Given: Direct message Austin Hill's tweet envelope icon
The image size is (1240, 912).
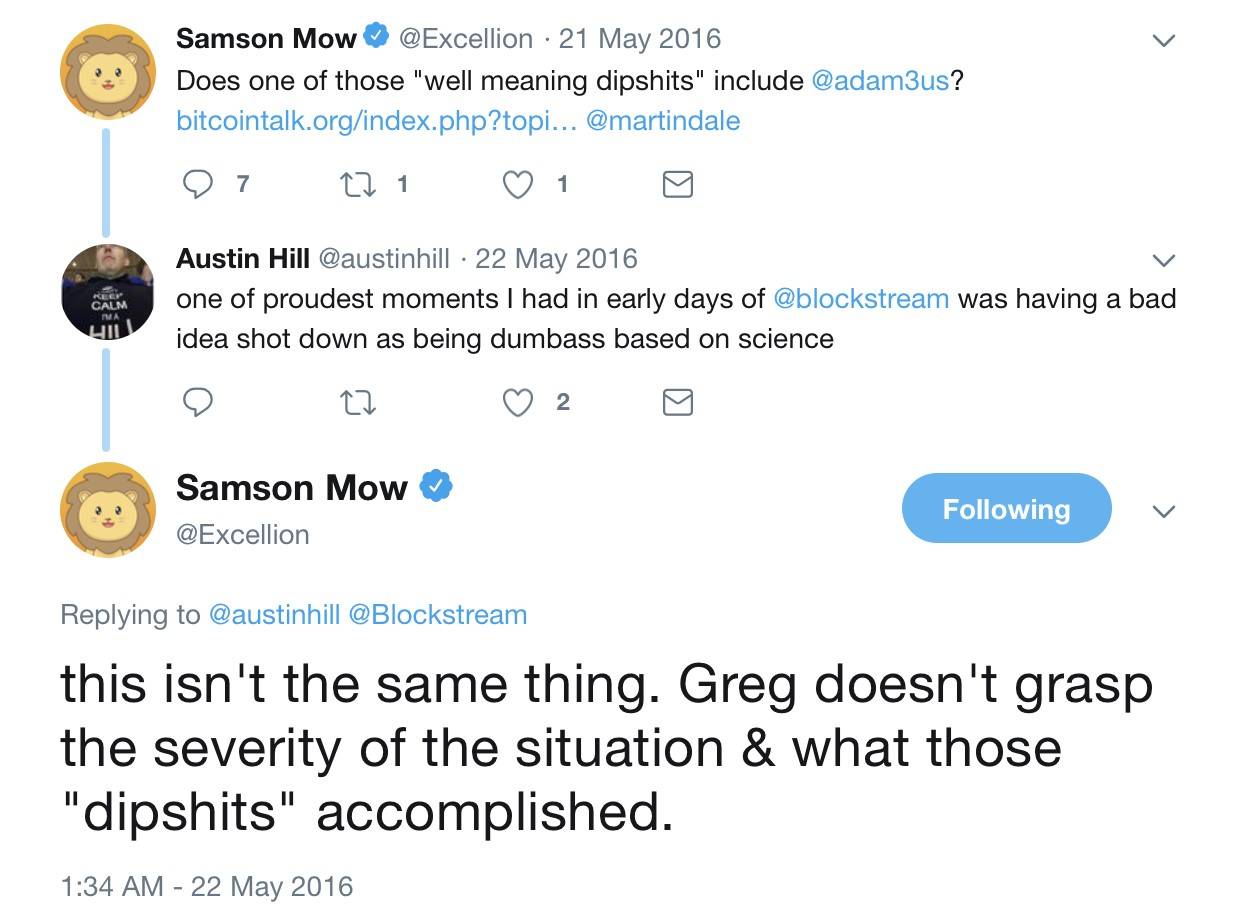Looking at the screenshot, I should click(x=678, y=402).
